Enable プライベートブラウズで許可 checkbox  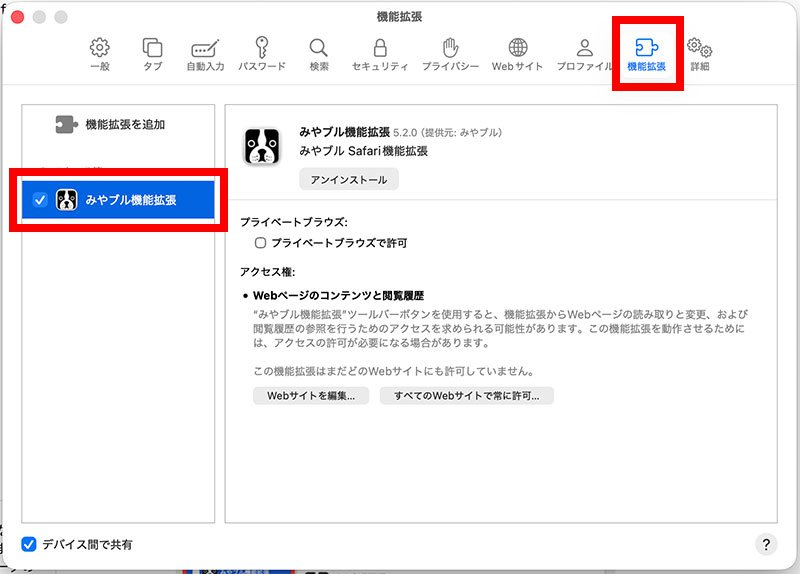tap(260, 243)
